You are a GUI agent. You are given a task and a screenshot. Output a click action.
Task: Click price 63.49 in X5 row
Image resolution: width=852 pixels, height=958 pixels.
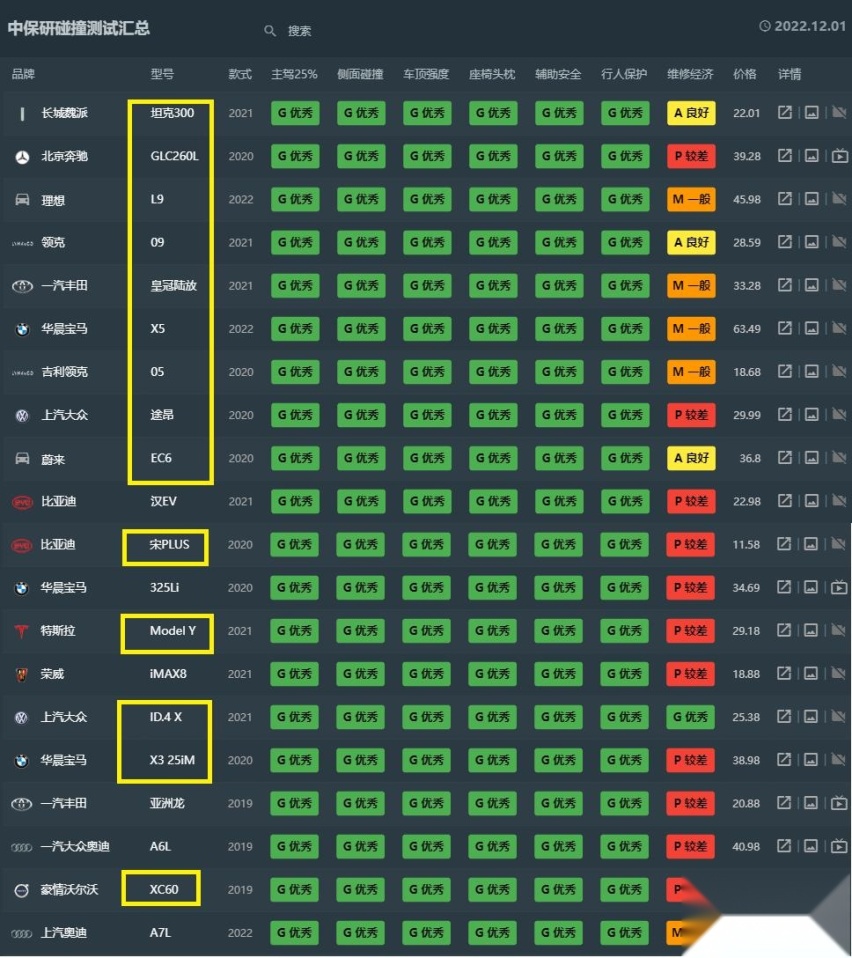click(x=747, y=329)
